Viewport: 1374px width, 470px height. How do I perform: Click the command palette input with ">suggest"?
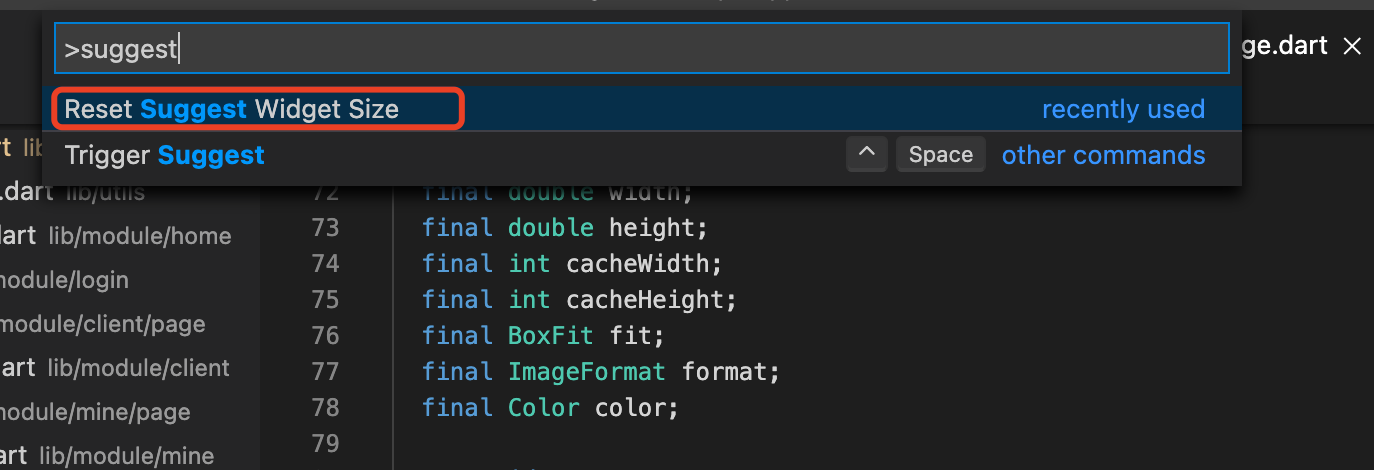point(640,48)
